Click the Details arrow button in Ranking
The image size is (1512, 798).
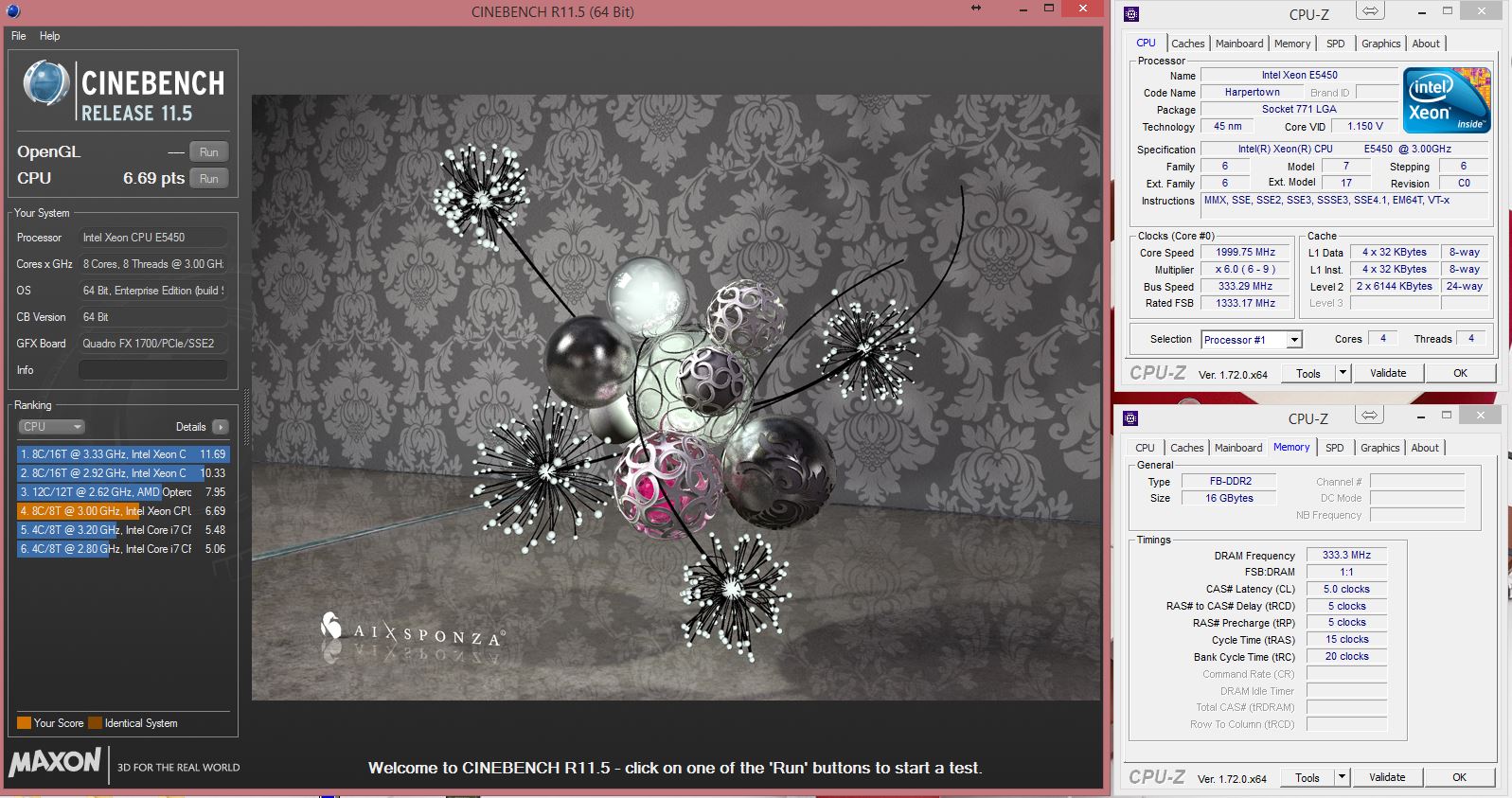click(x=221, y=427)
